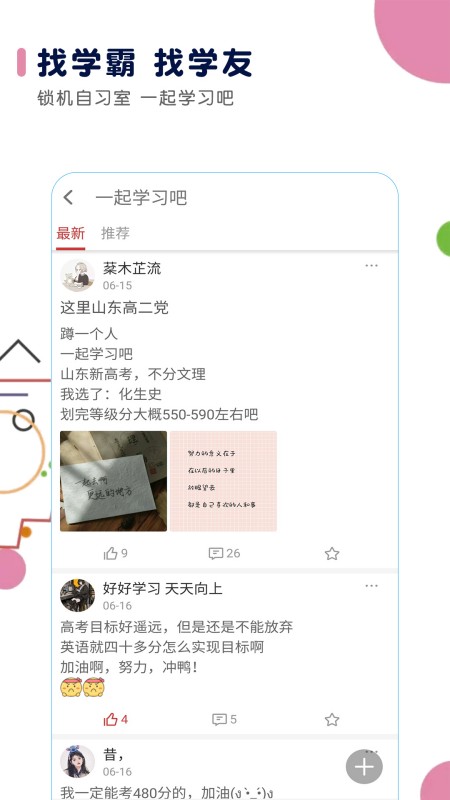This screenshot has width=450, height=800.
Task: Switch to the 推荐 tab
Action: [115, 233]
